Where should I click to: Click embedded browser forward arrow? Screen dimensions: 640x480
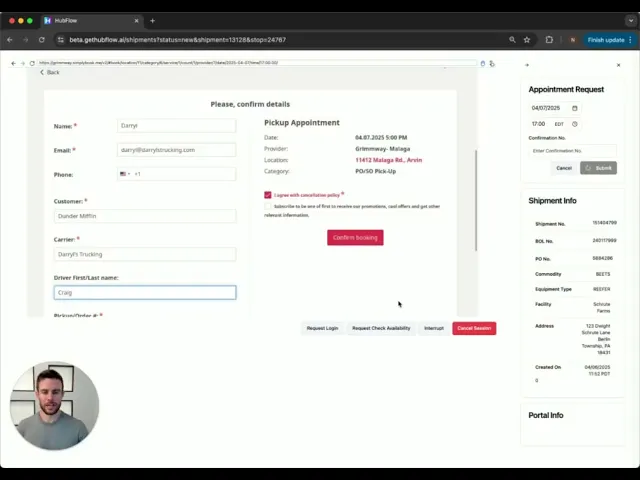pyautogui.click(x=22, y=63)
